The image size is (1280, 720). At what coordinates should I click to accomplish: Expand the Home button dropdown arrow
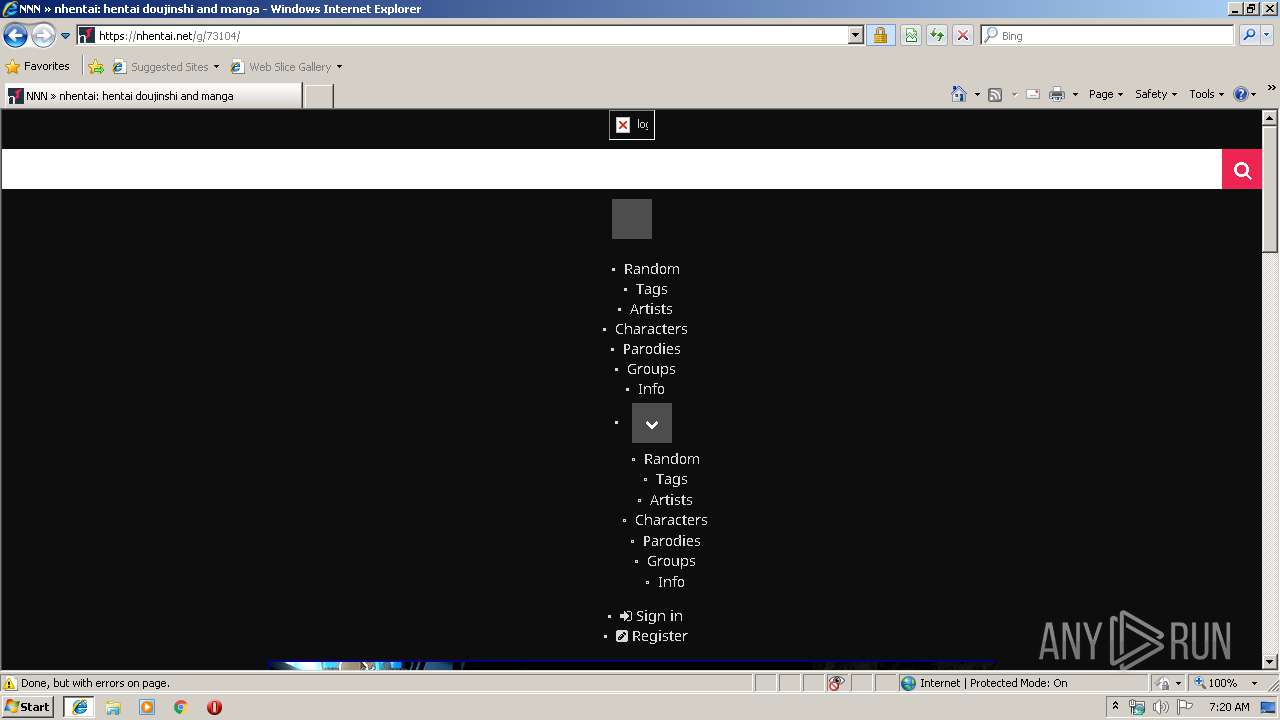(977, 94)
